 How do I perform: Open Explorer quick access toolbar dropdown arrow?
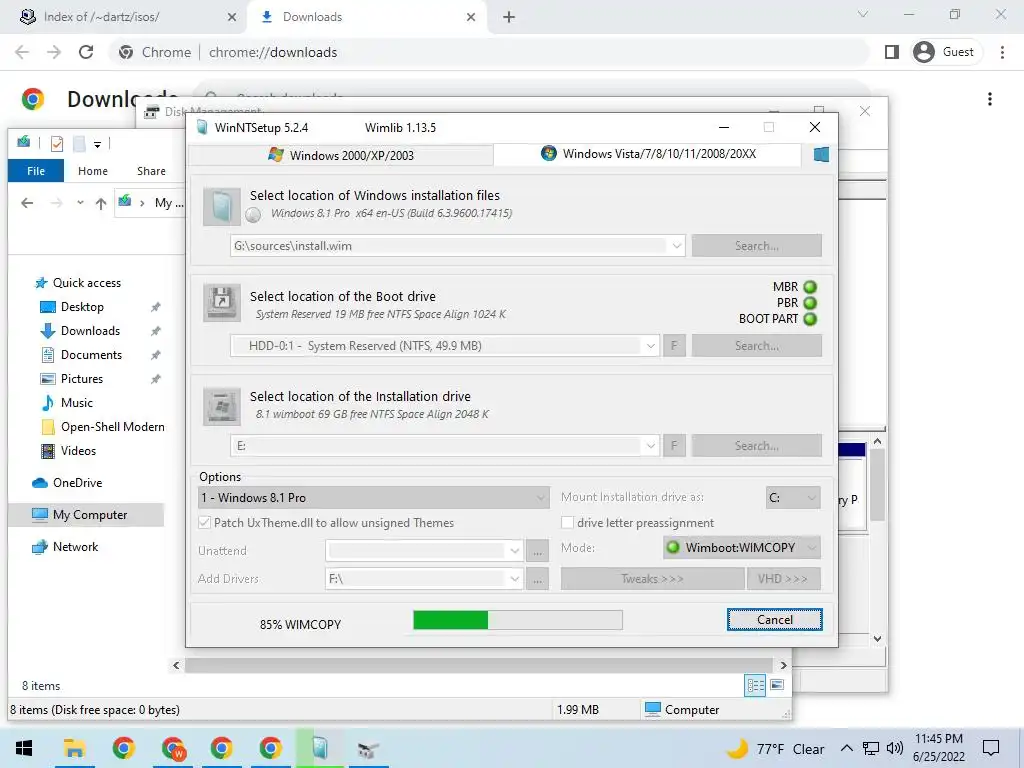[x=97, y=144]
